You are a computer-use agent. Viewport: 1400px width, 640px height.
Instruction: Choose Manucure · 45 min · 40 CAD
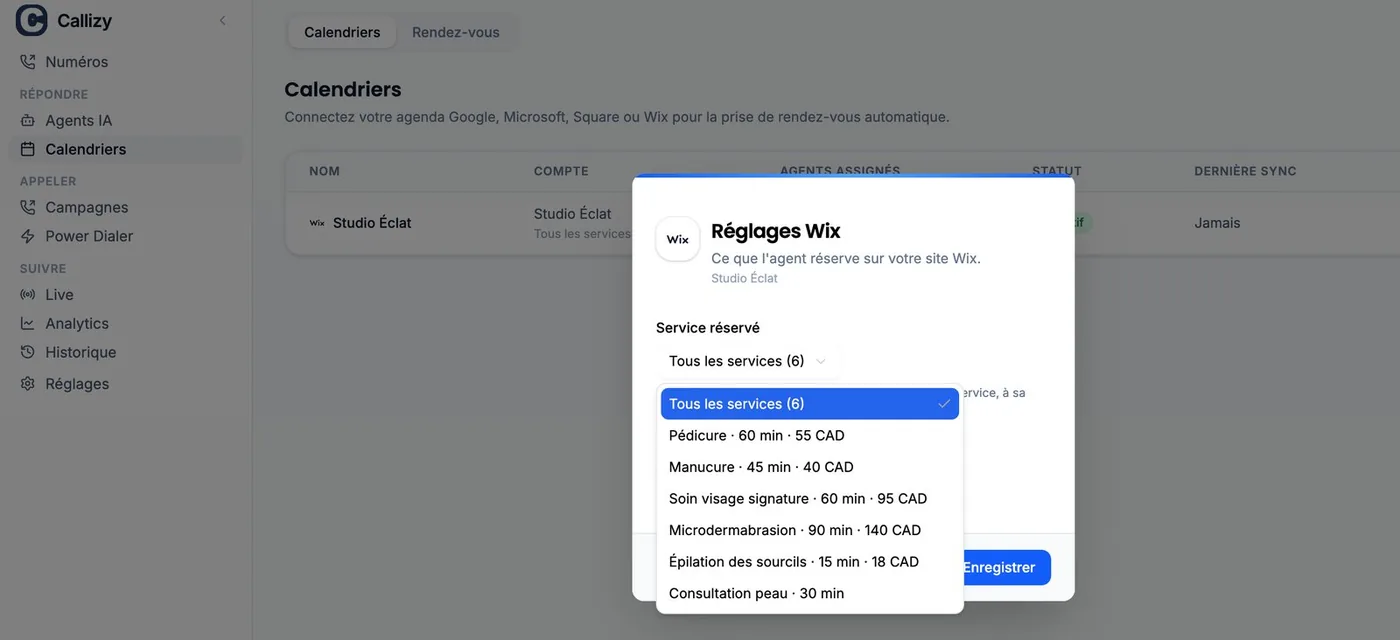point(810,467)
